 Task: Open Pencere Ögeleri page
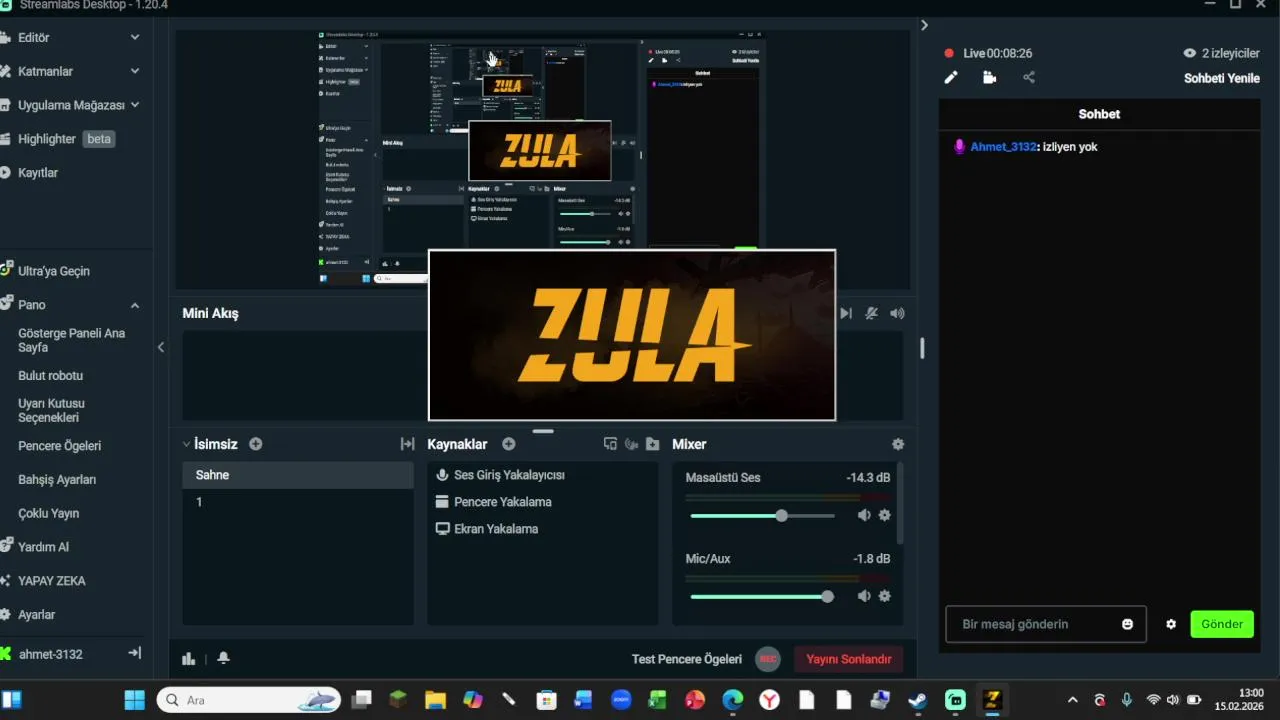point(59,446)
